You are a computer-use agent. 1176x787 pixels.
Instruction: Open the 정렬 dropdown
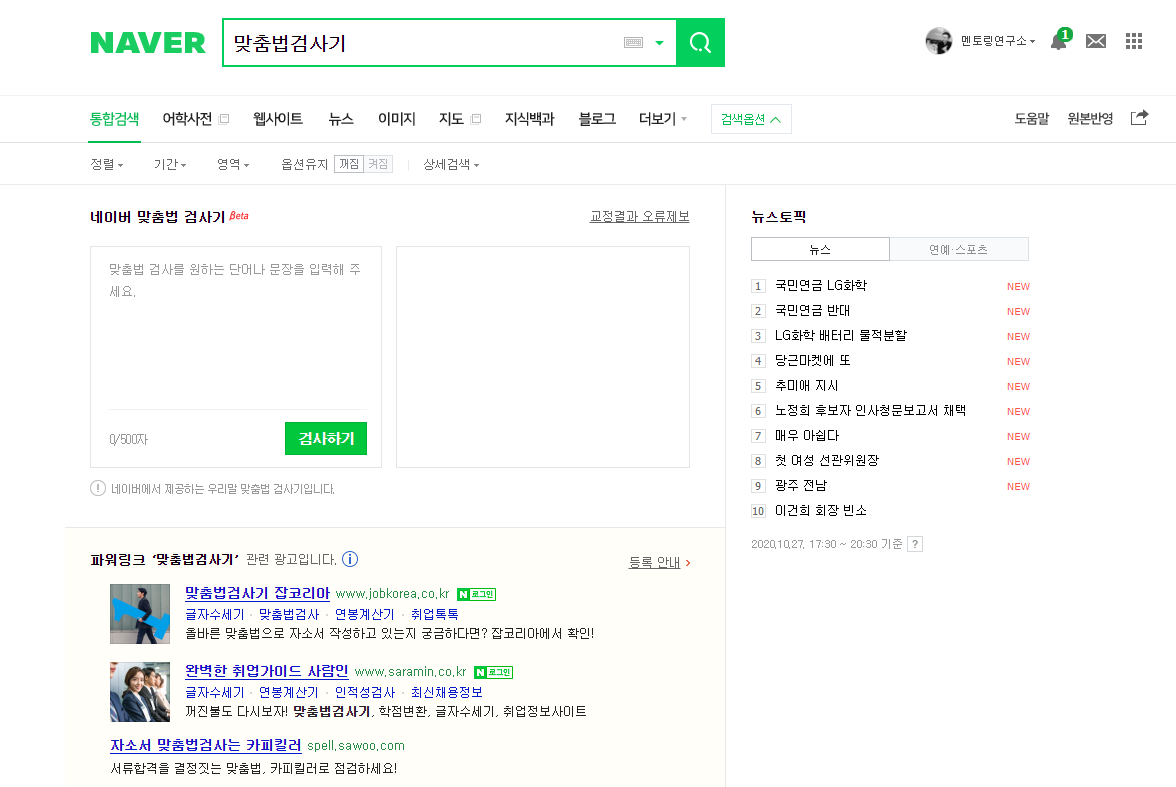click(106, 164)
